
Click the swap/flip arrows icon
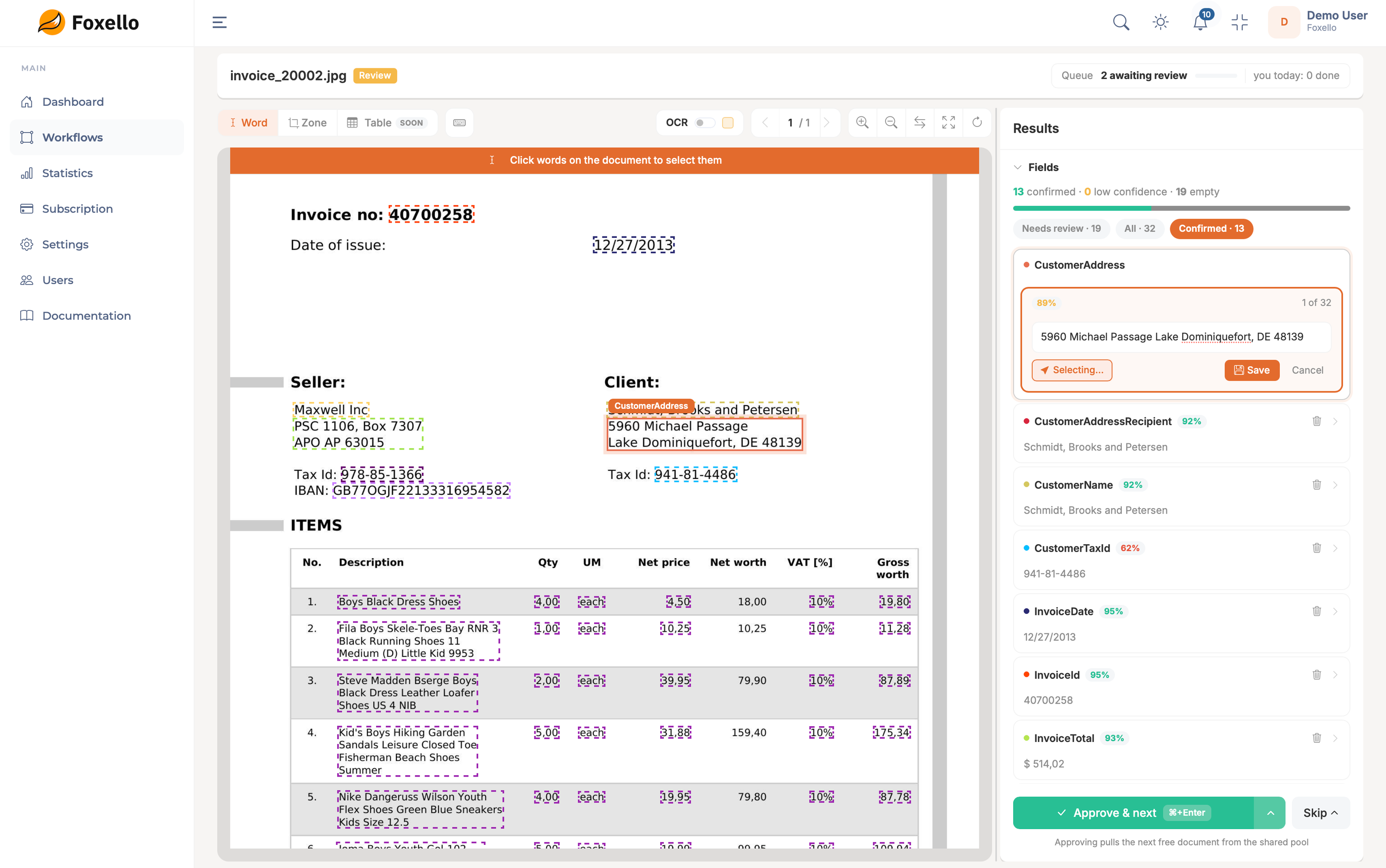point(920,122)
